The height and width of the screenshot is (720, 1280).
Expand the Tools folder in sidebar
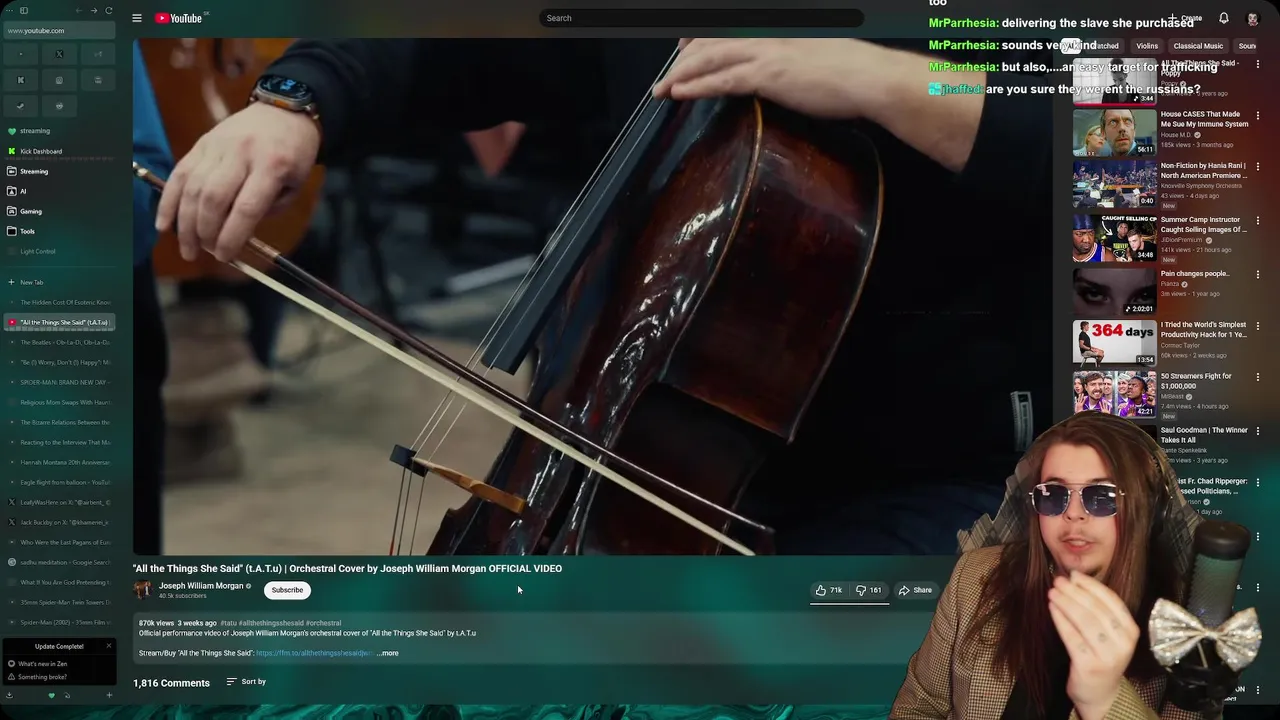tap(59, 231)
